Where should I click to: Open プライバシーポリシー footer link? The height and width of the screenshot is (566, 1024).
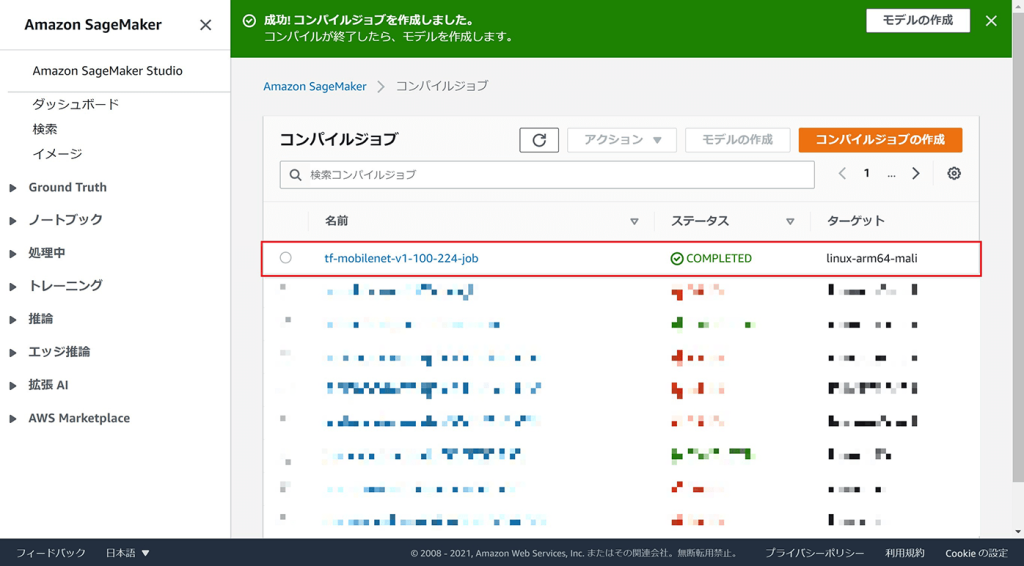tap(814, 553)
